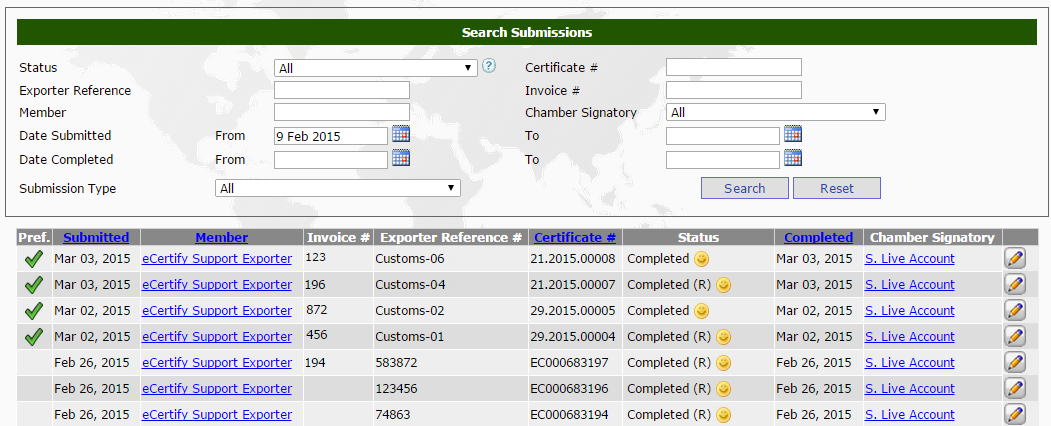1051x426 pixels.
Task: Open the Date Submitted To calendar picker
Action: pos(793,134)
